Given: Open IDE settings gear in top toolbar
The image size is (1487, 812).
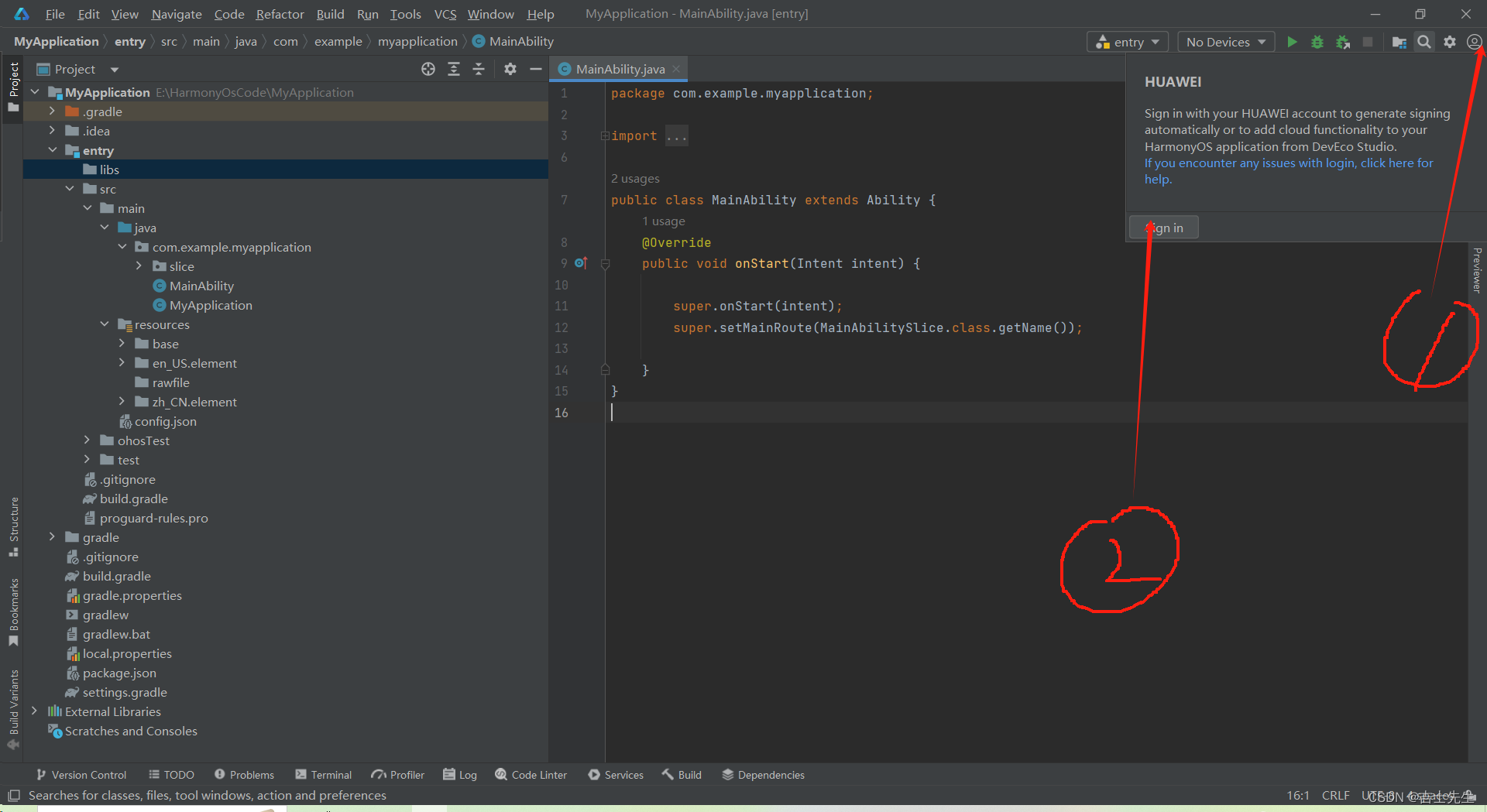Looking at the screenshot, I should [1450, 42].
